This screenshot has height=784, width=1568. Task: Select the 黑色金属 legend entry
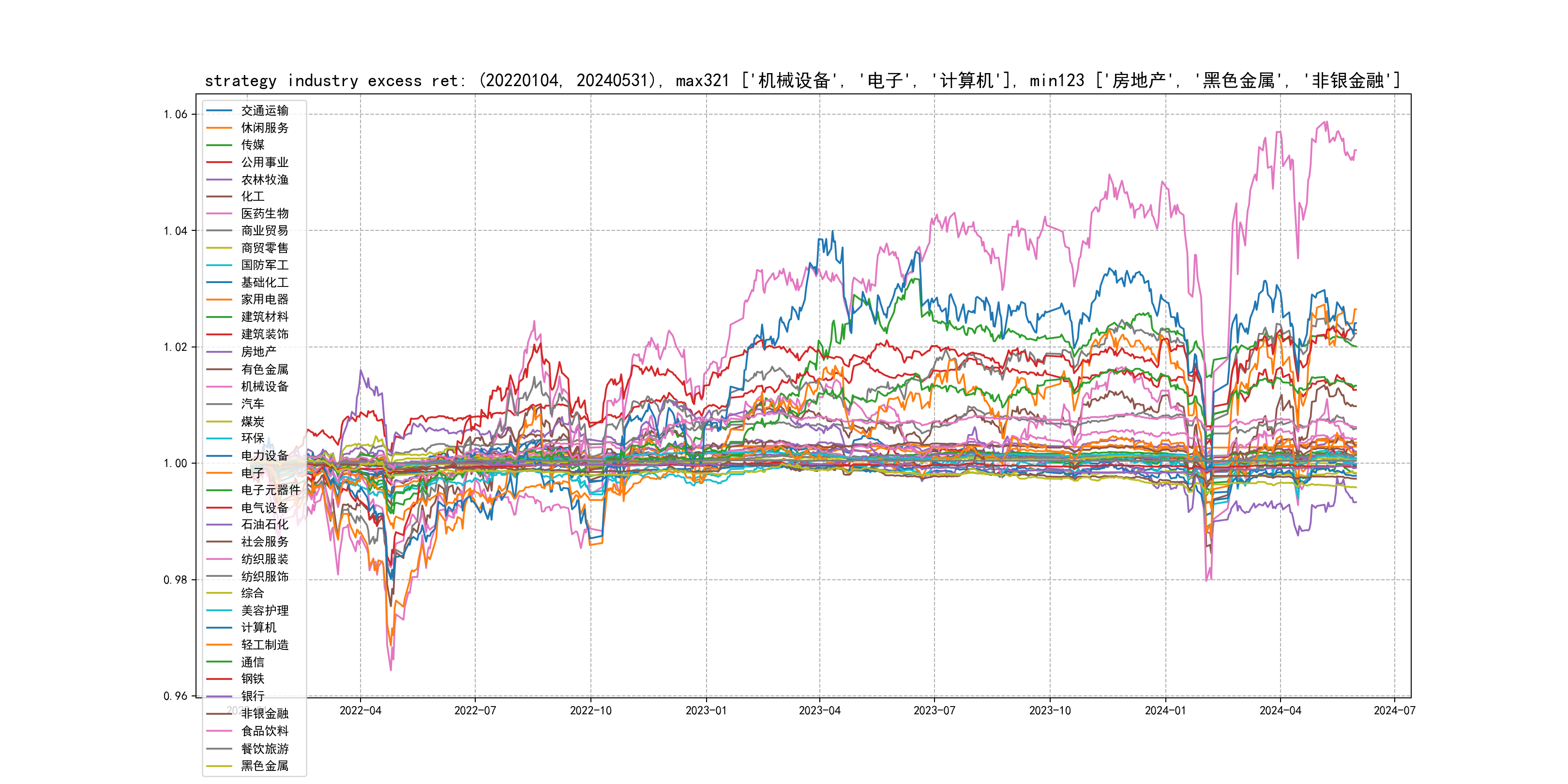point(264,766)
